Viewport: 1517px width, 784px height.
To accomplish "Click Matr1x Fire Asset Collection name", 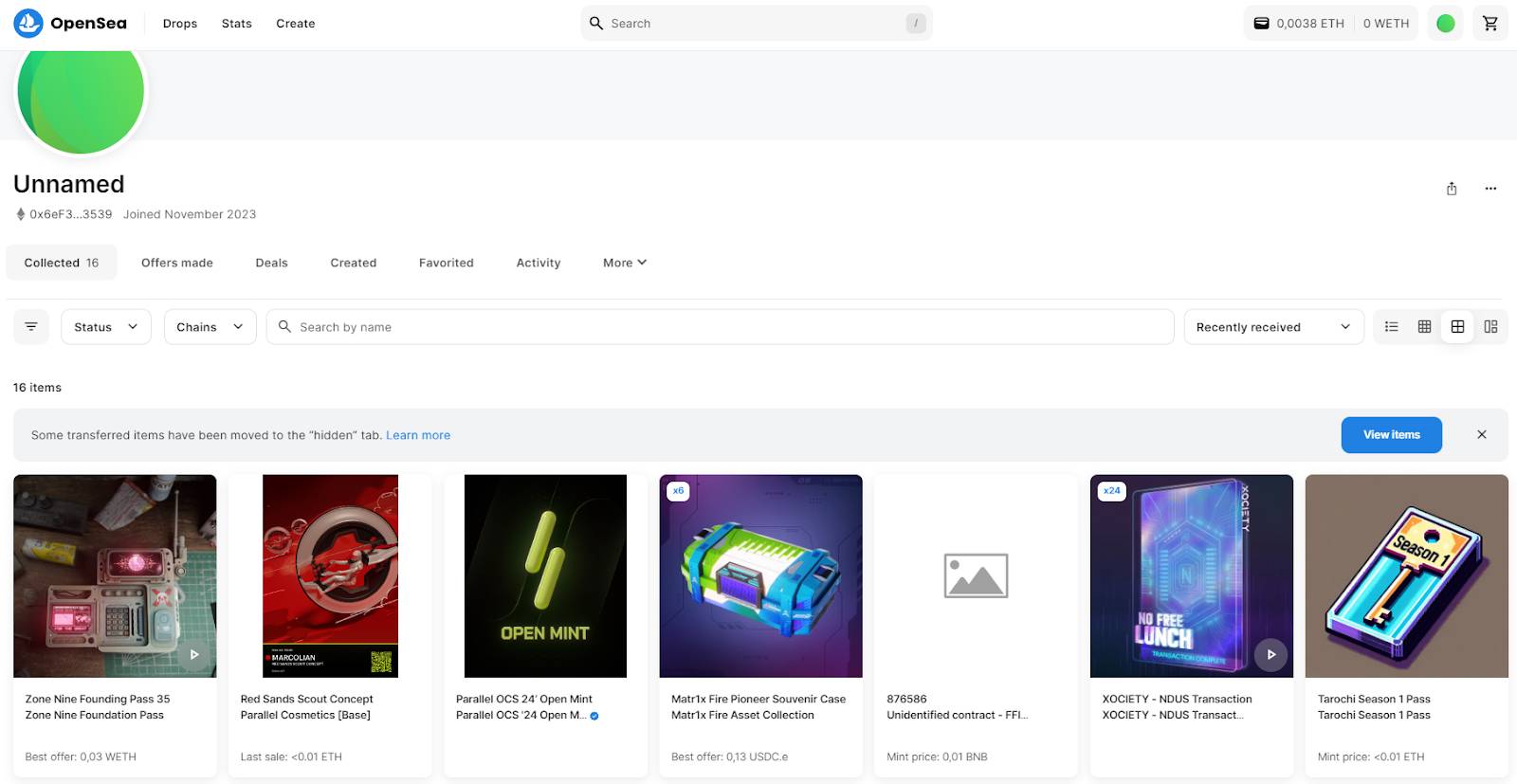I will coord(742,716).
